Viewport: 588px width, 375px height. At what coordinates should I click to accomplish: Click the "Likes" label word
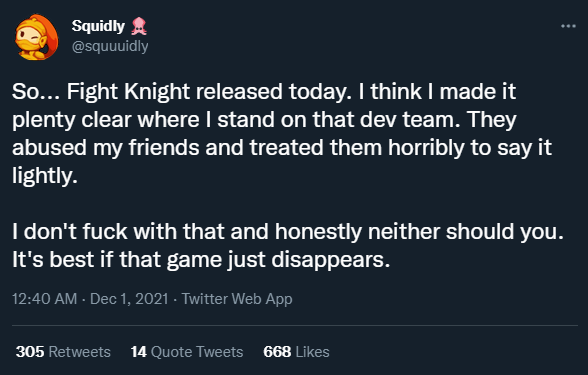312,352
